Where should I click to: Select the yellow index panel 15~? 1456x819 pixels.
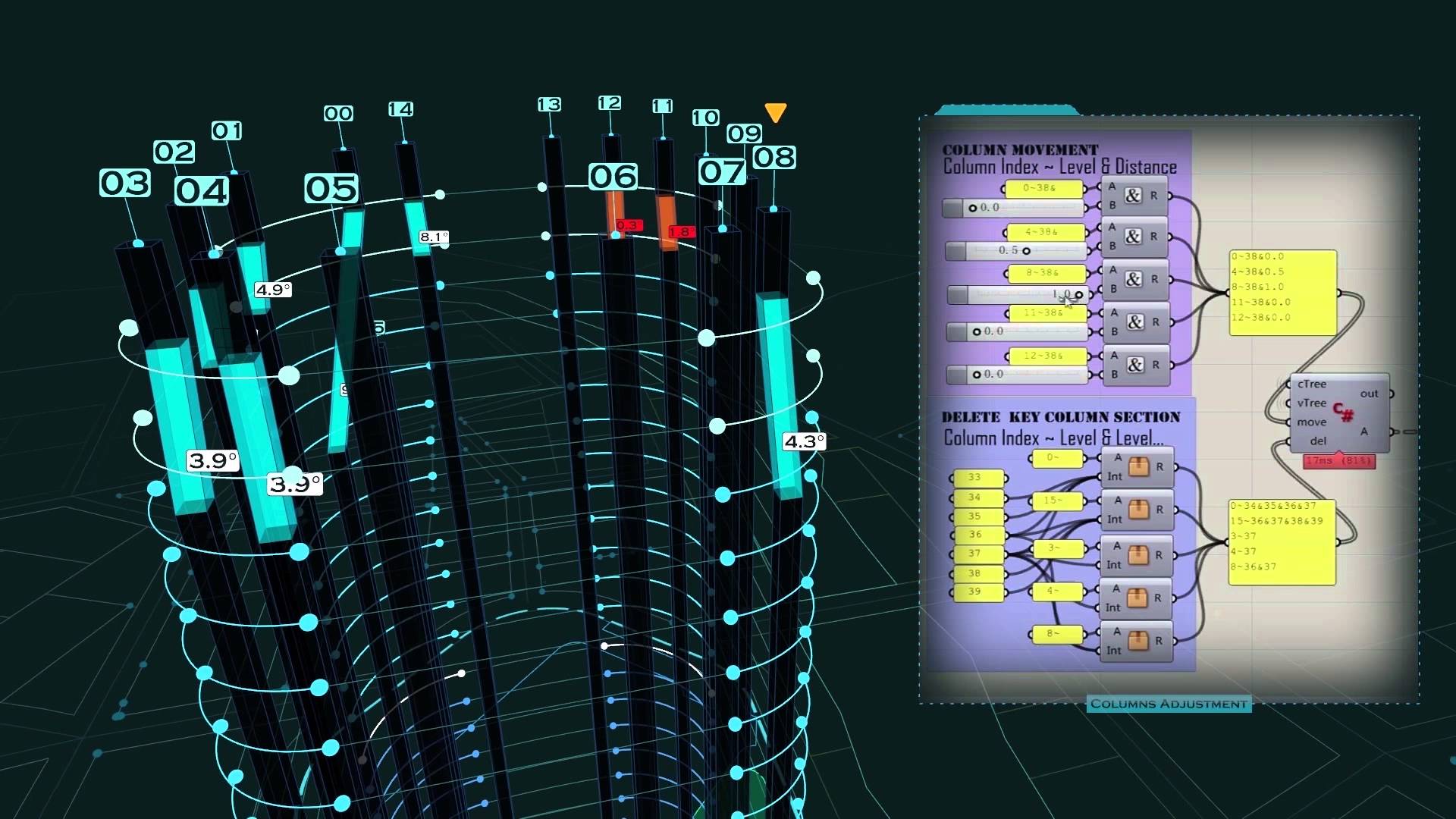1056,500
